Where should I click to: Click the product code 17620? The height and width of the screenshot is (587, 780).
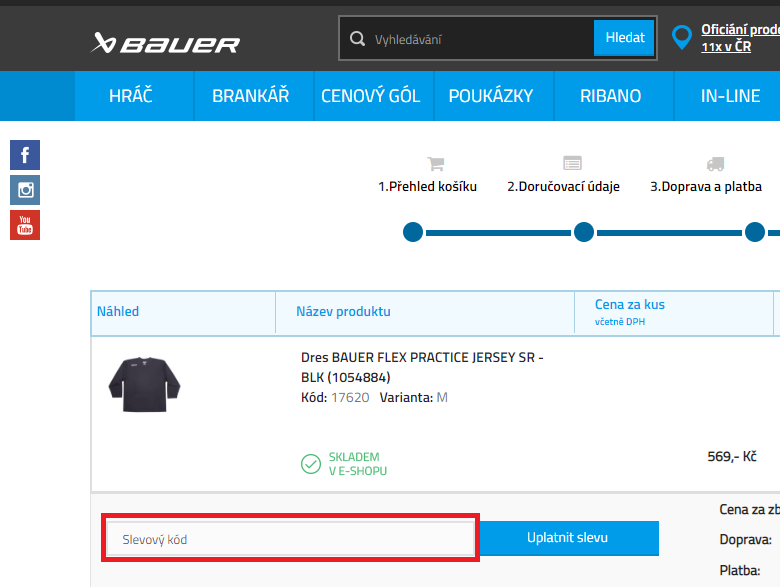point(350,398)
